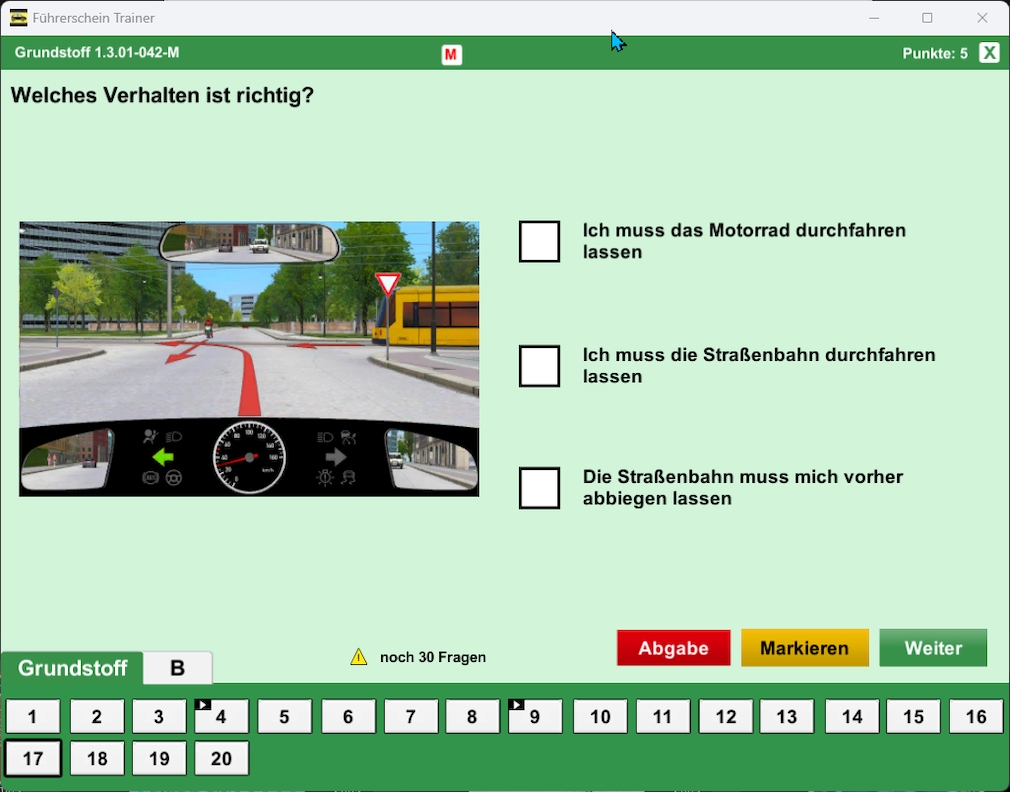This screenshot has width=1010, height=792.
Task: Click the steering wheel icon on the dashboard
Action: coord(173,477)
